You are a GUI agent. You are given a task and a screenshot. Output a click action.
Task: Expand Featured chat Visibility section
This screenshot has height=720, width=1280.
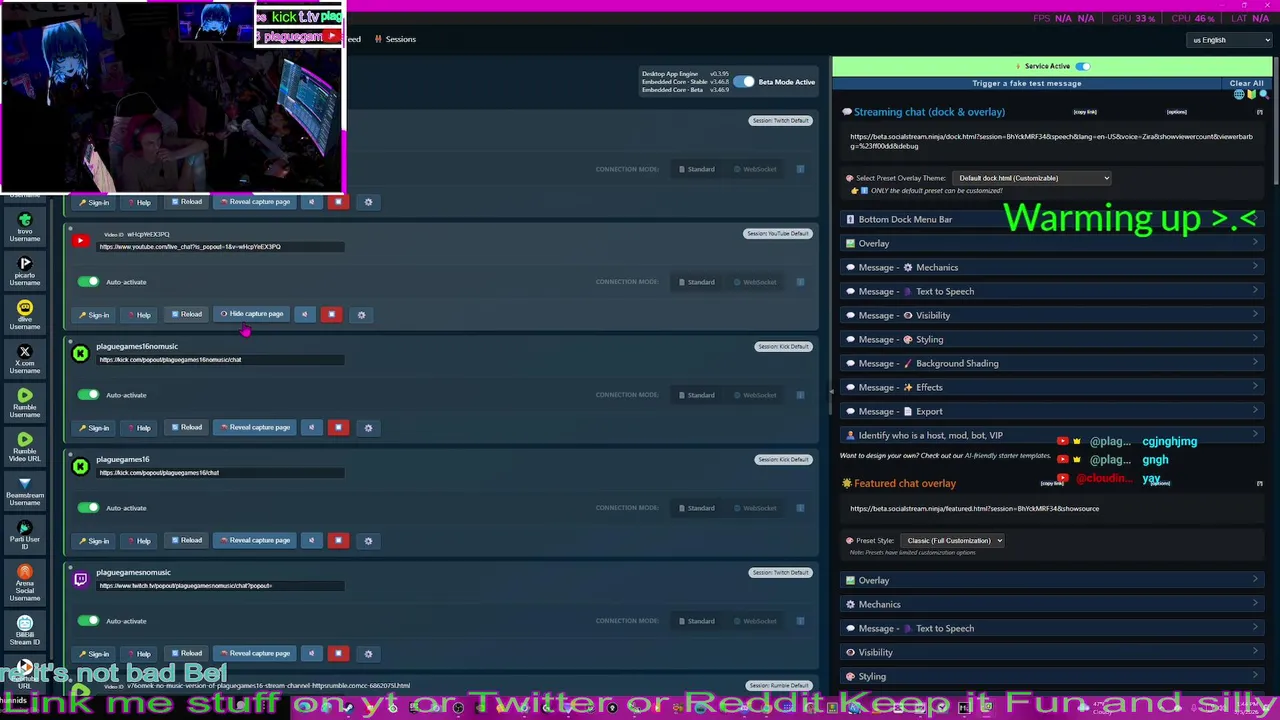[x=1052, y=653]
